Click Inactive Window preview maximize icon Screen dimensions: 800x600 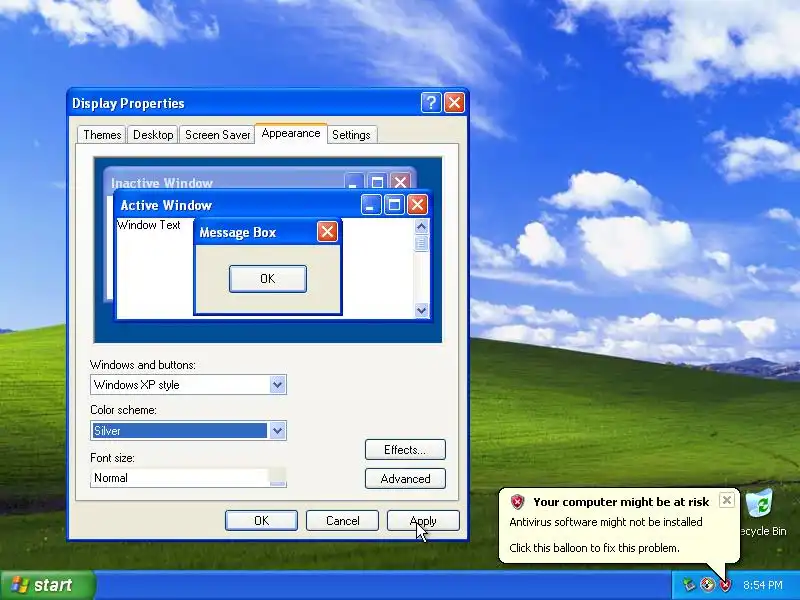[377, 182]
